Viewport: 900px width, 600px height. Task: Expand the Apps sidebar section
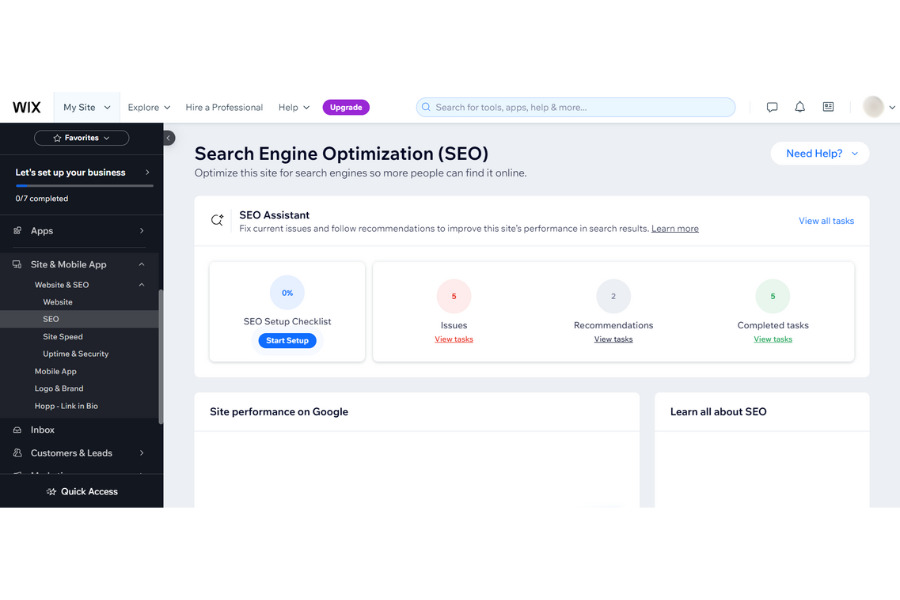point(141,231)
